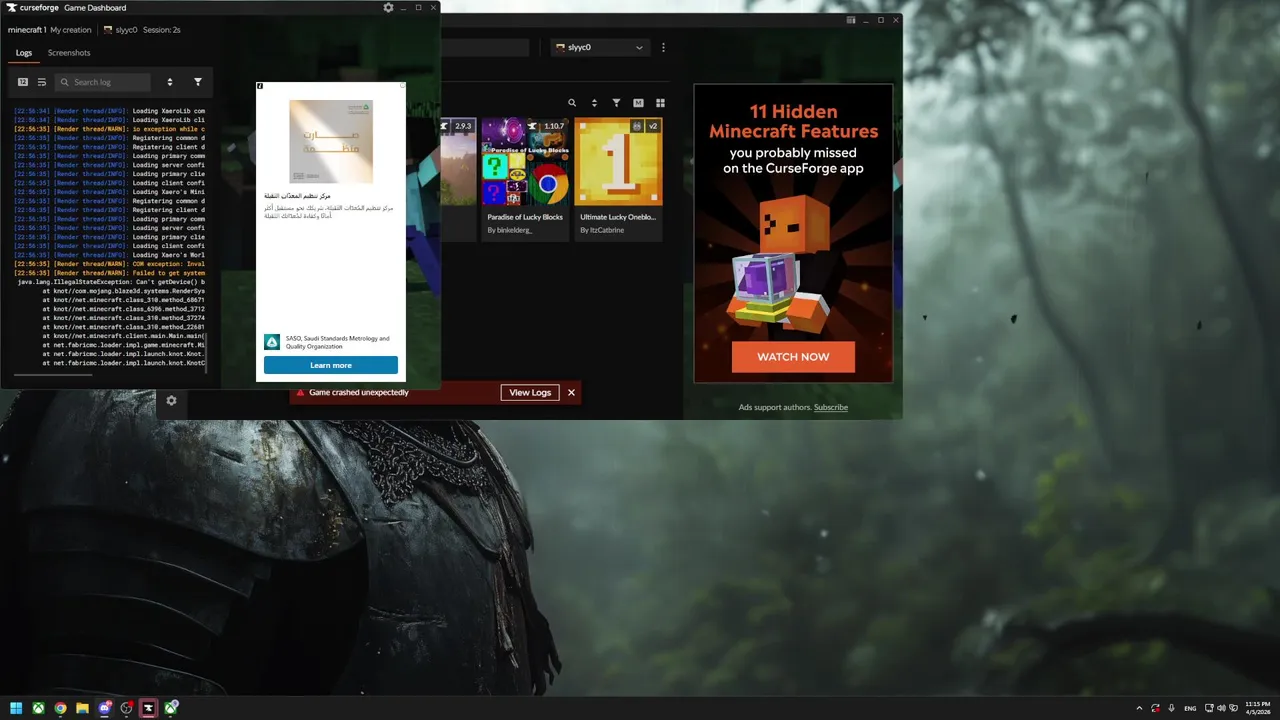The height and width of the screenshot is (720, 1280).
Task: Open CurseForge settings gear at bottom-left
Action: (171, 400)
